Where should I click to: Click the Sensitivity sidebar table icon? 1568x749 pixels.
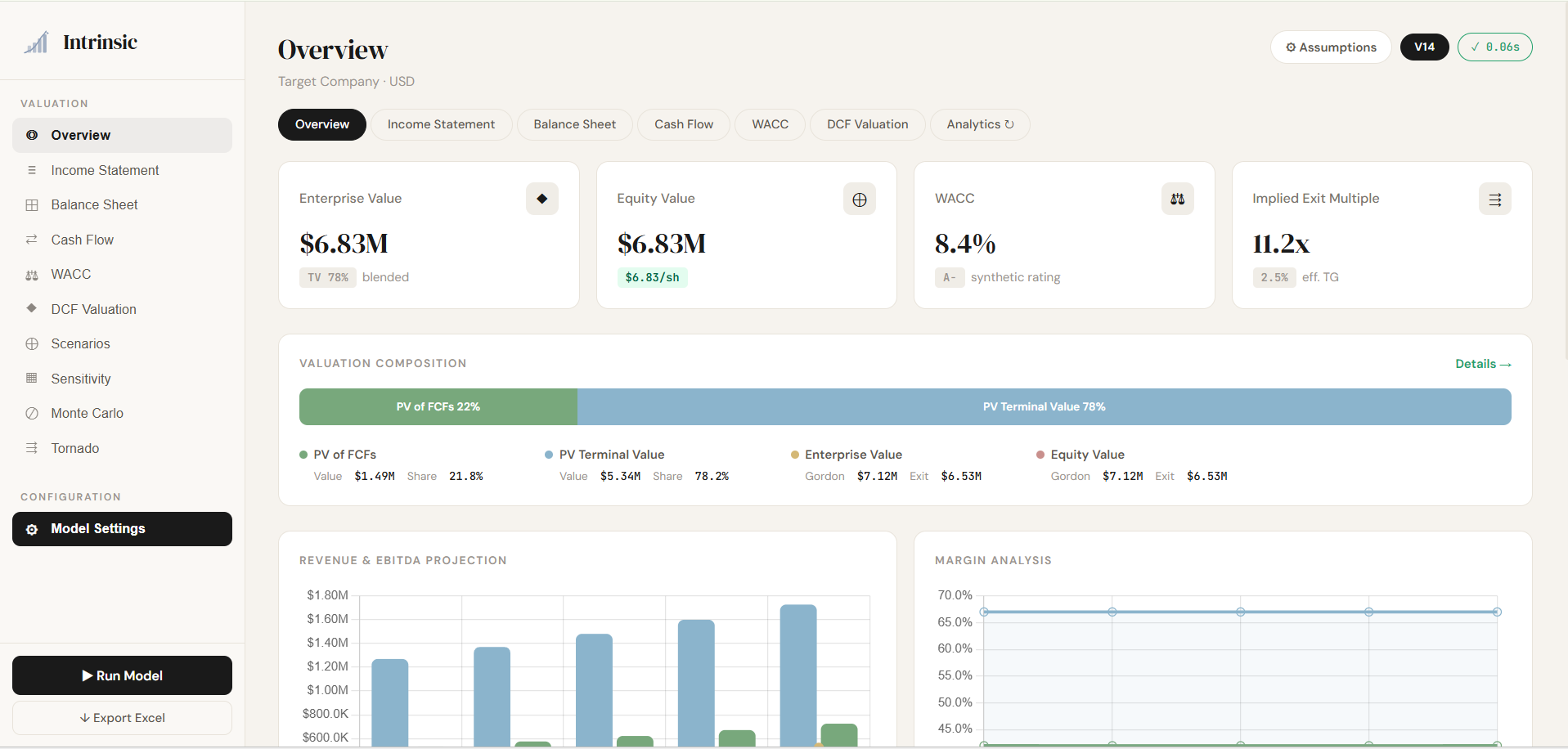point(32,378)
